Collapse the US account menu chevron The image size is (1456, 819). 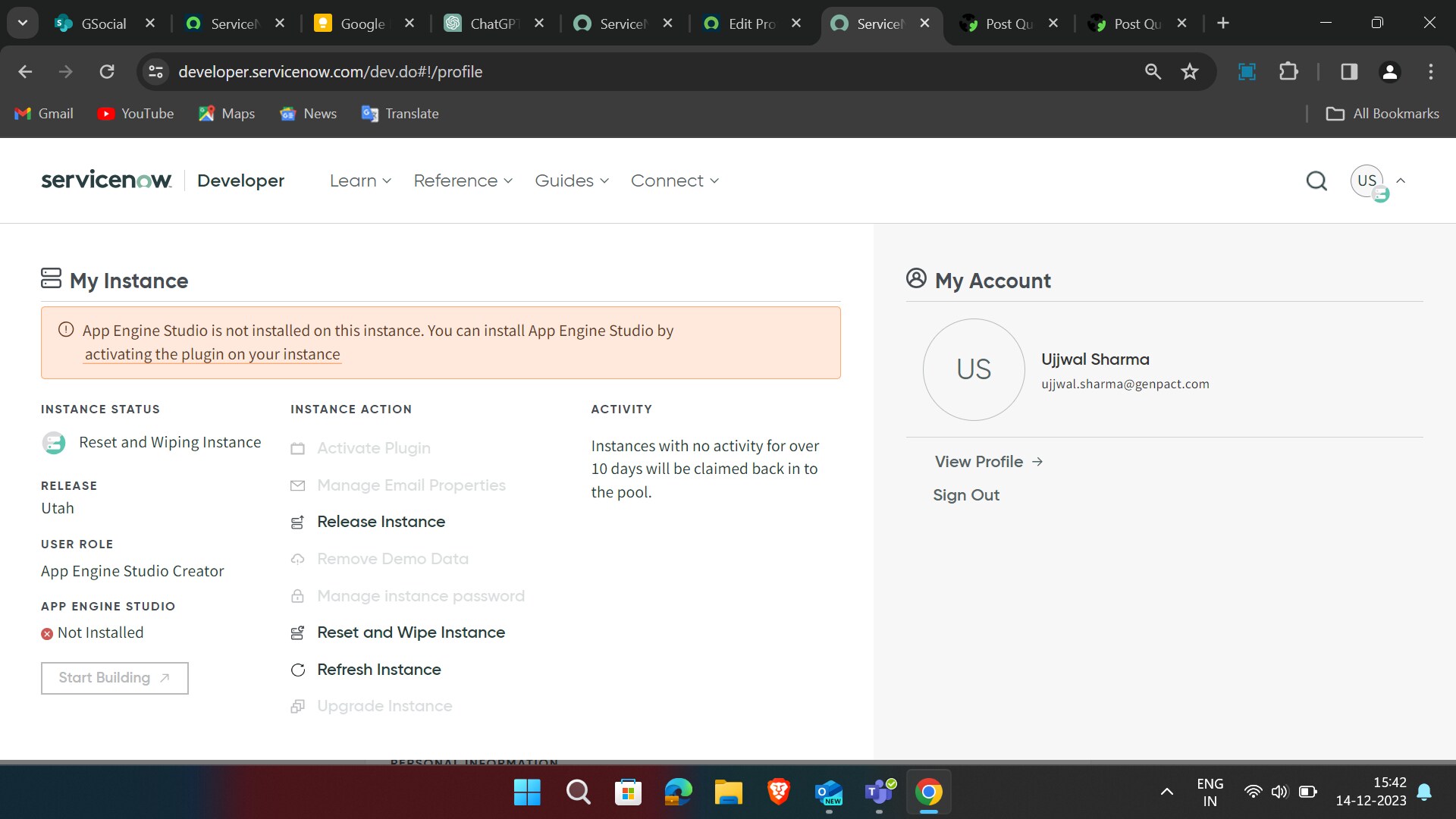[x=1400, y=180]
